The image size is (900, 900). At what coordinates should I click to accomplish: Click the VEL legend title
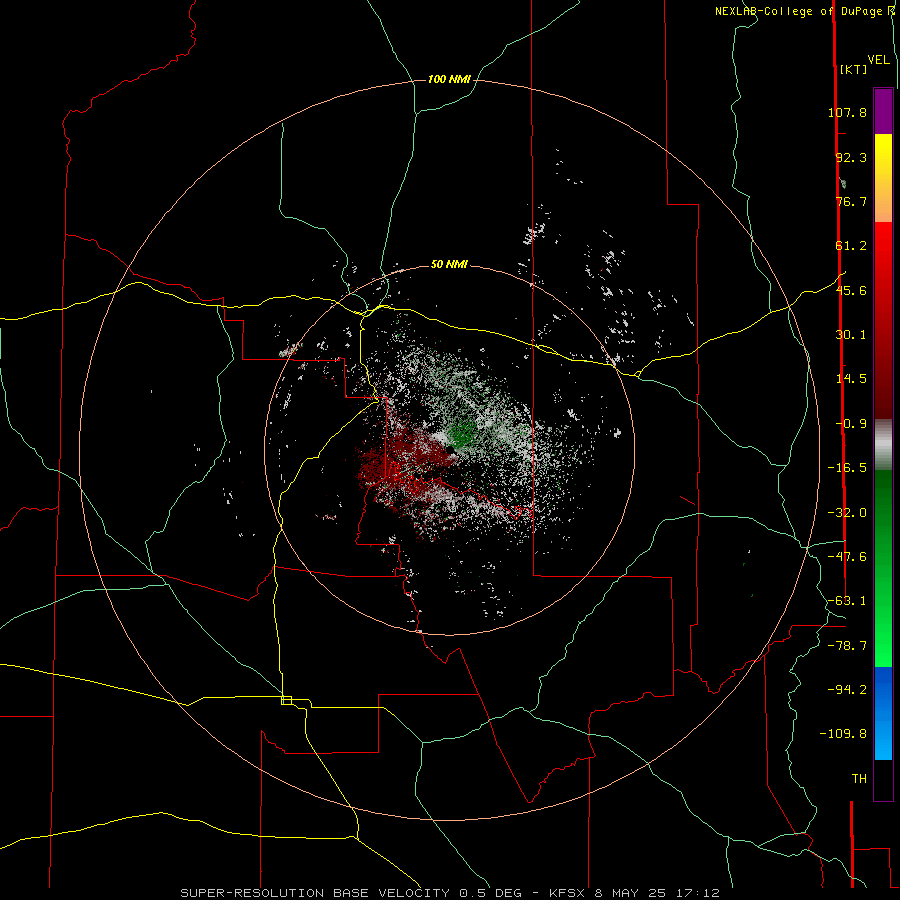point(878,59)
